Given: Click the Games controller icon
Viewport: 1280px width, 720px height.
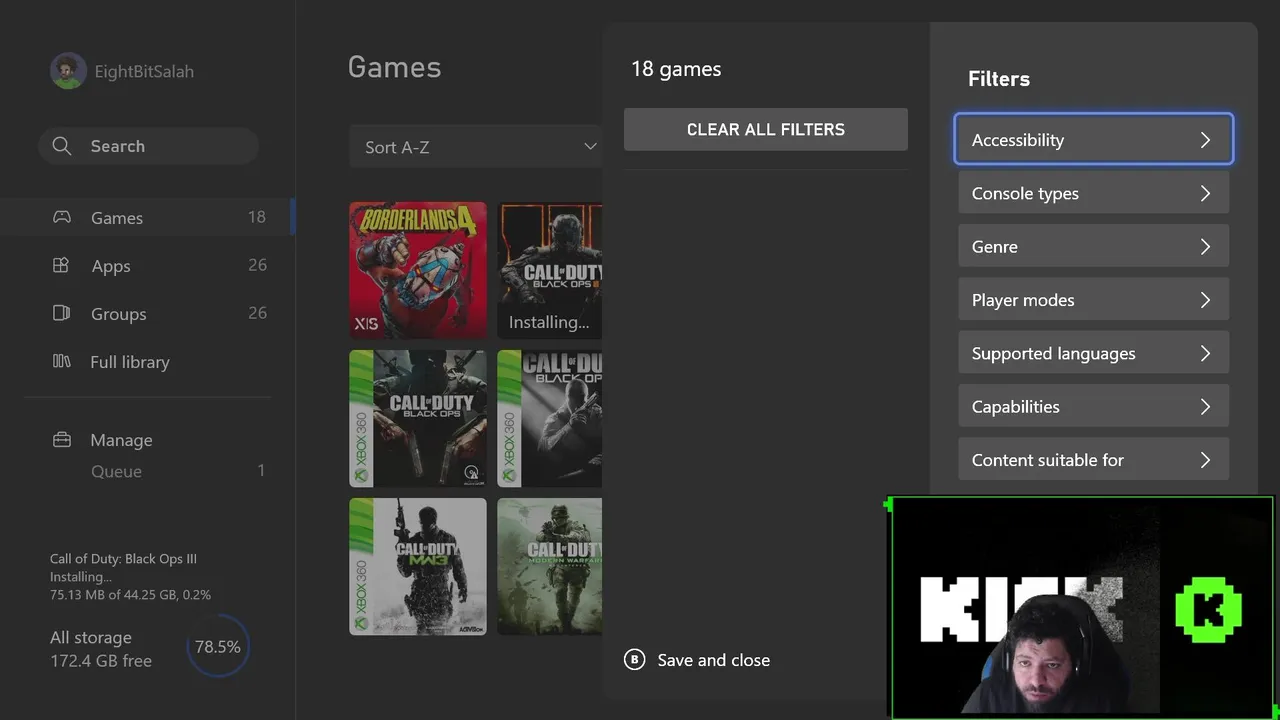Looking at the screenshot, I should point(62,217).
